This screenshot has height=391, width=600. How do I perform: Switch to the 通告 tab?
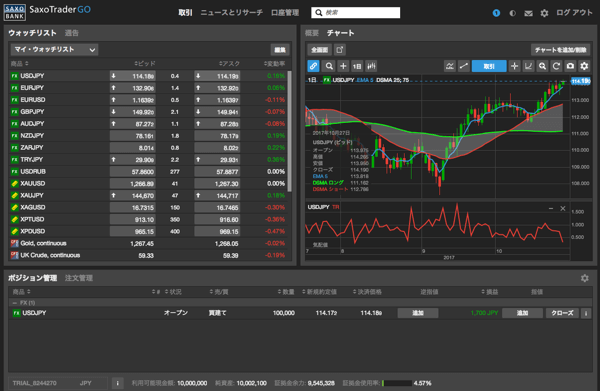[x=72, y=33]
